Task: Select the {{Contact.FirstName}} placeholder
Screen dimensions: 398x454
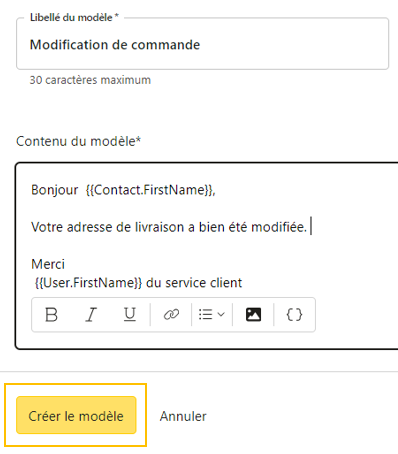Action: [x=149, y=190]
